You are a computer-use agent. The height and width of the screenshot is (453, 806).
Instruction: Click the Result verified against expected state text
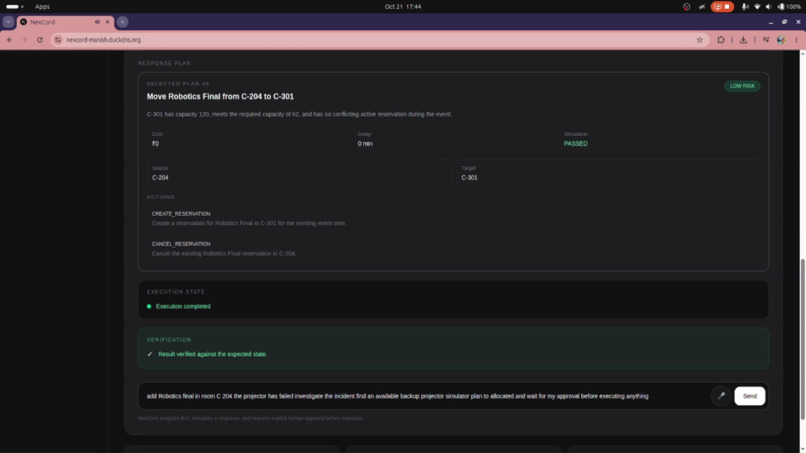[212, 354]
